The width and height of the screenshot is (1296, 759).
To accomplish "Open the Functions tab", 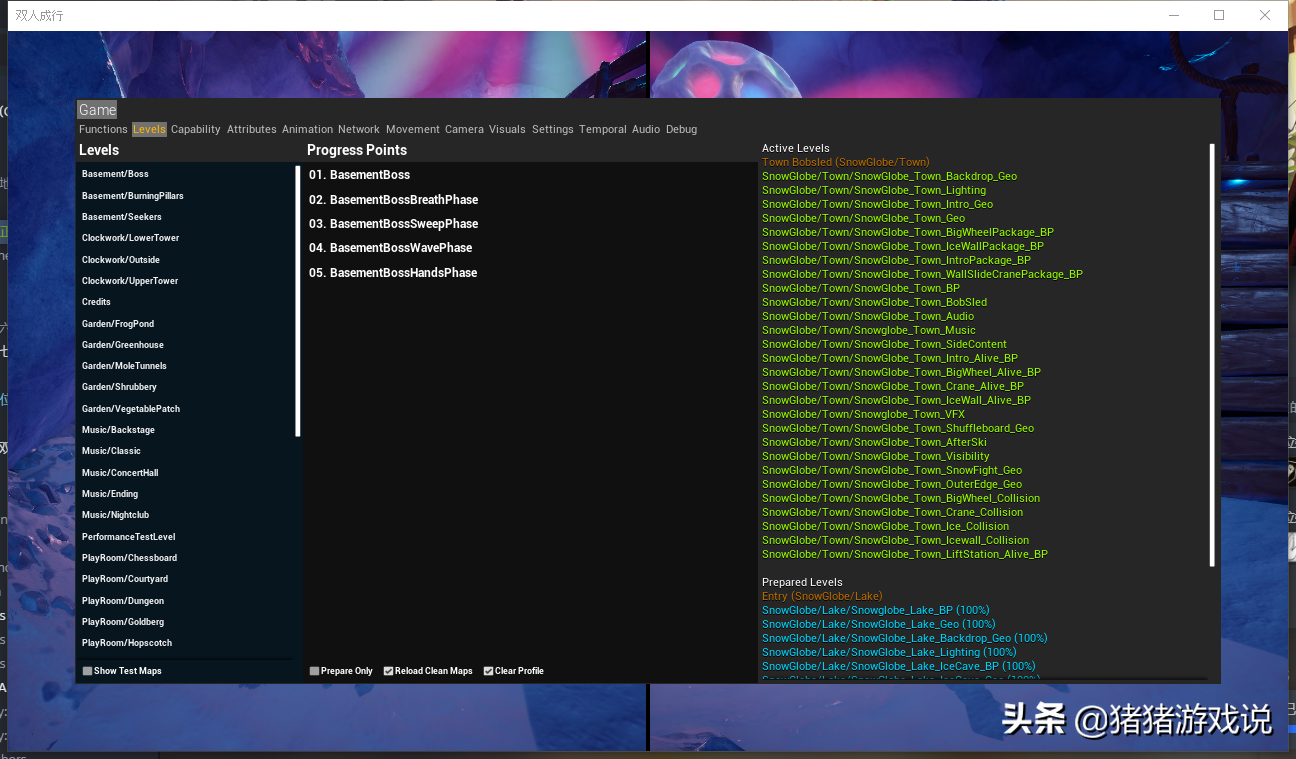I will coord(103,129).
